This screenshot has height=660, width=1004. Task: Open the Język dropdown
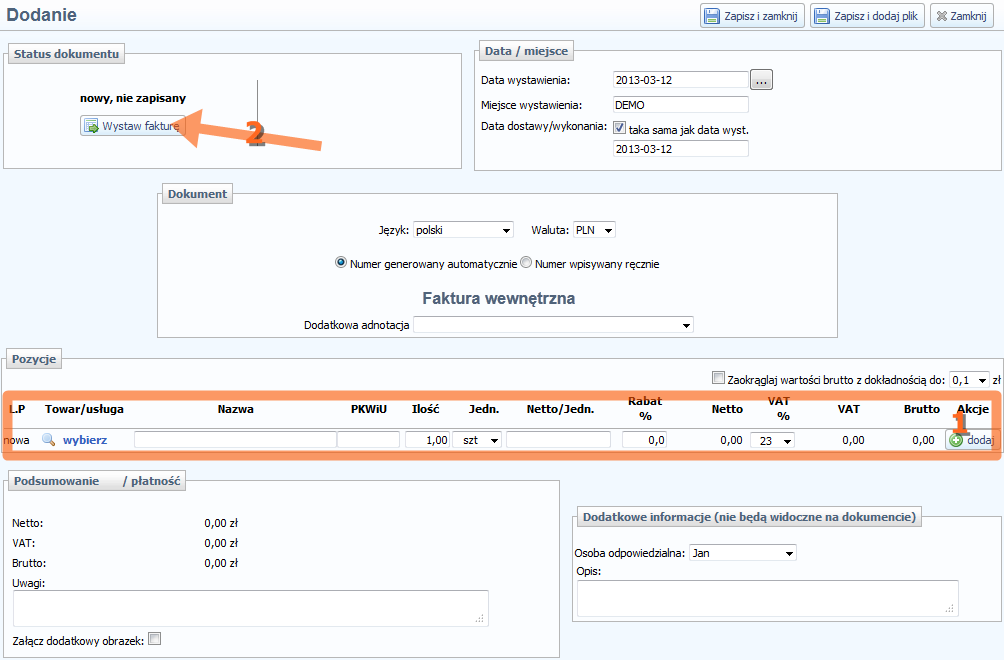click(462, 230)
